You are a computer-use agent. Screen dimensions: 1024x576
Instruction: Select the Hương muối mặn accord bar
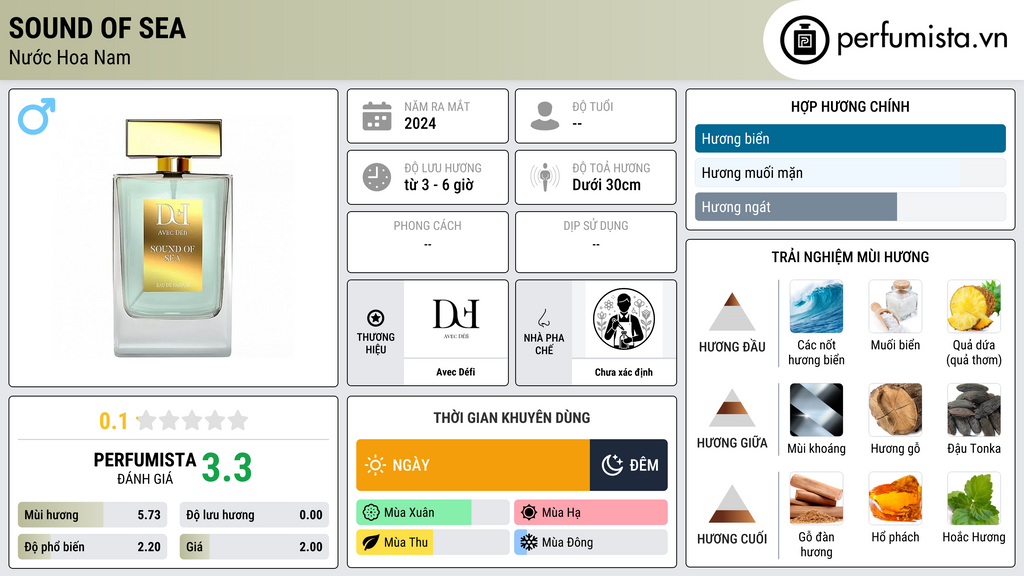tap(850, 173)
